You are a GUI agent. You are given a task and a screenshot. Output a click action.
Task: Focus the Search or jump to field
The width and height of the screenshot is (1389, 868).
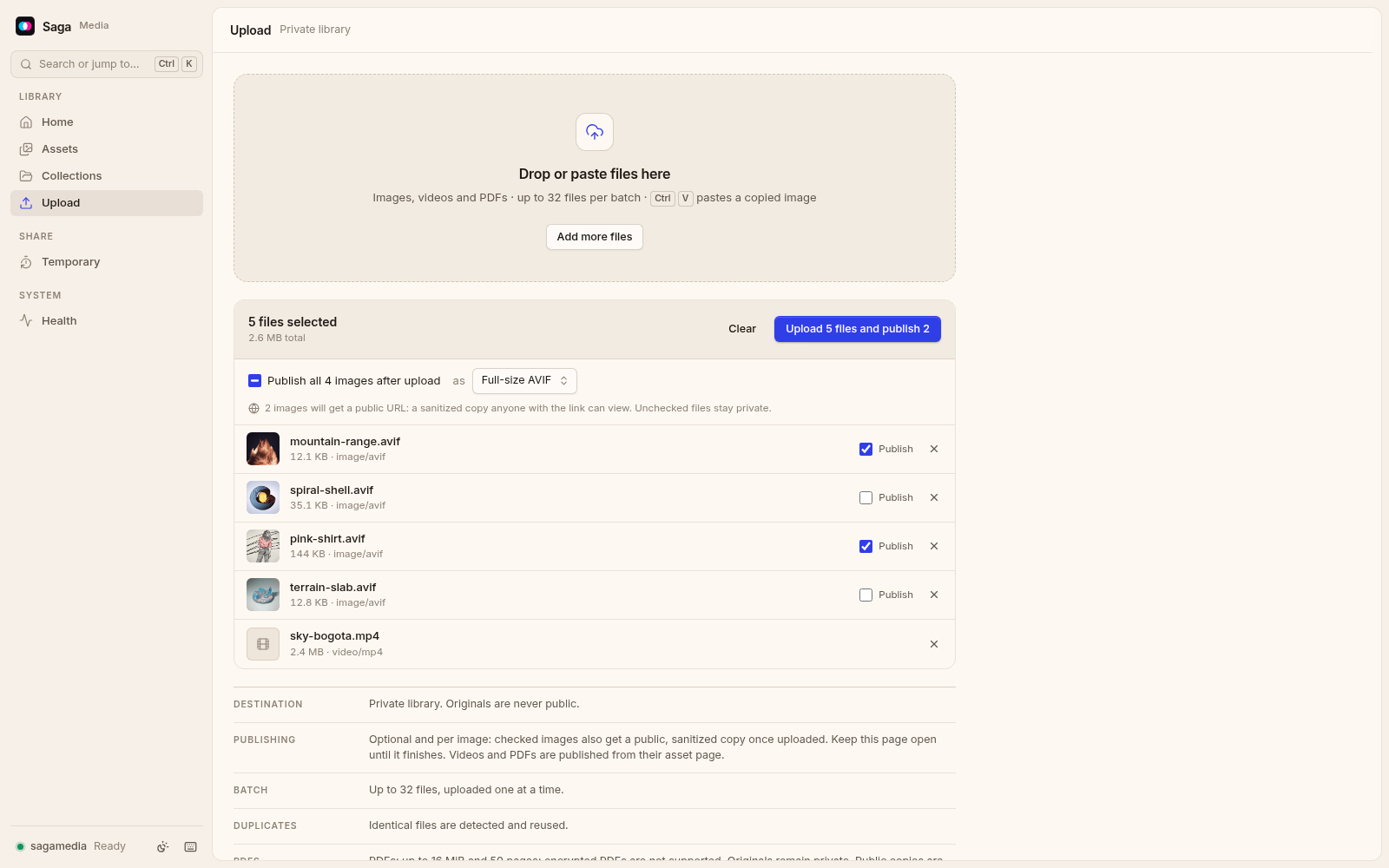[x=107, y=64]
